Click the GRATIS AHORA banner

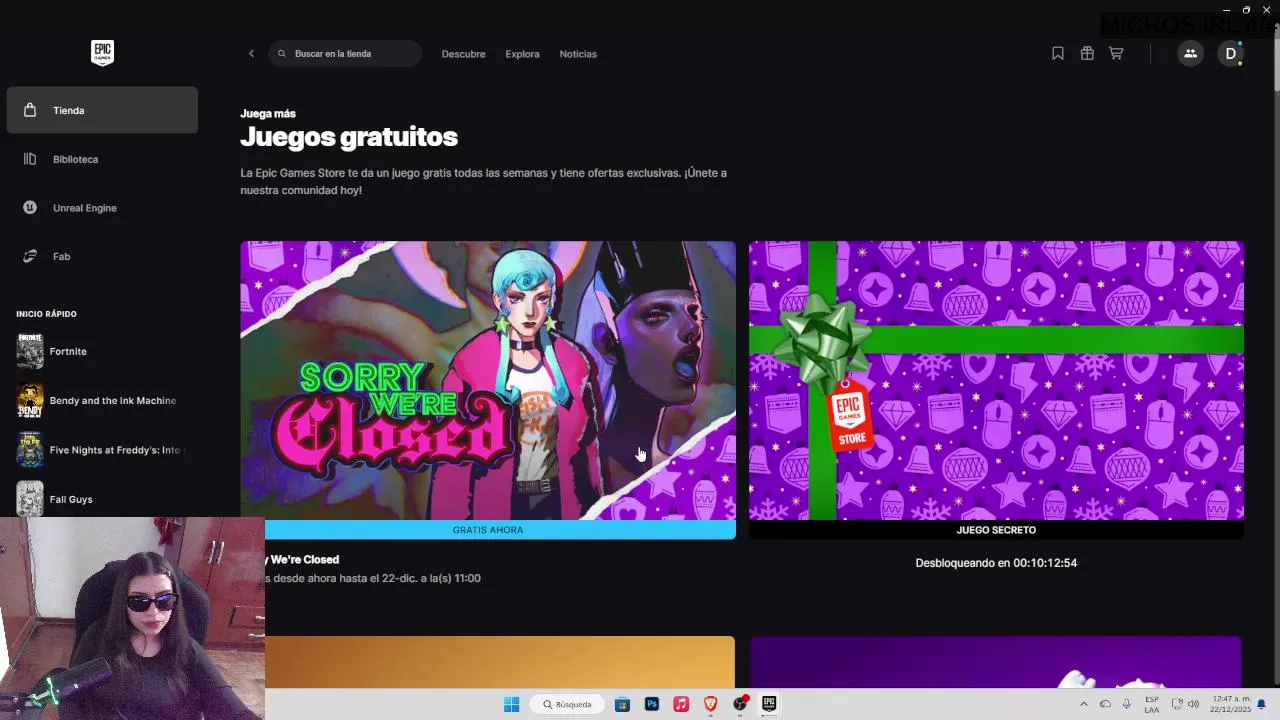tap(488, 530)
